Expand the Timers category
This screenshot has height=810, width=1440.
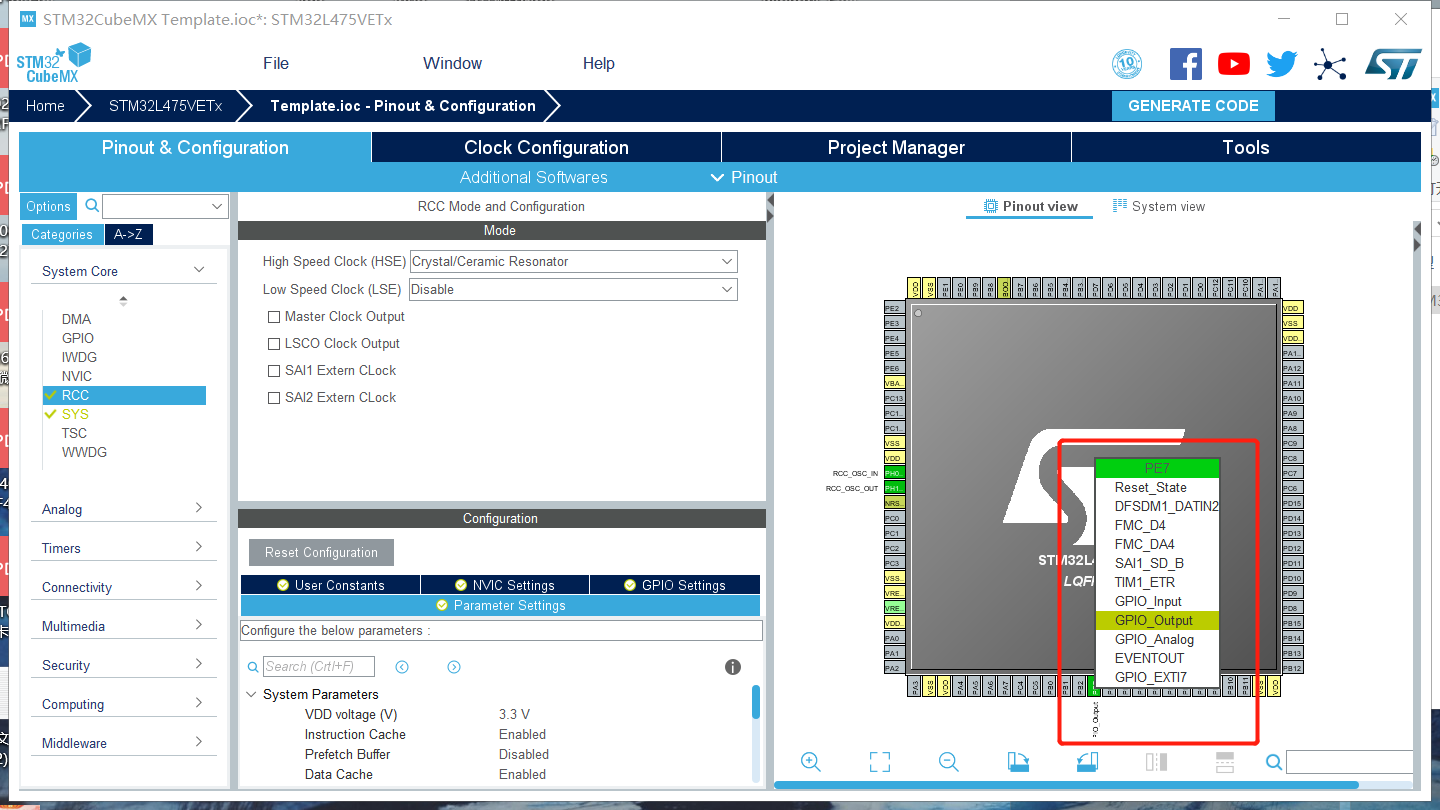199,547
